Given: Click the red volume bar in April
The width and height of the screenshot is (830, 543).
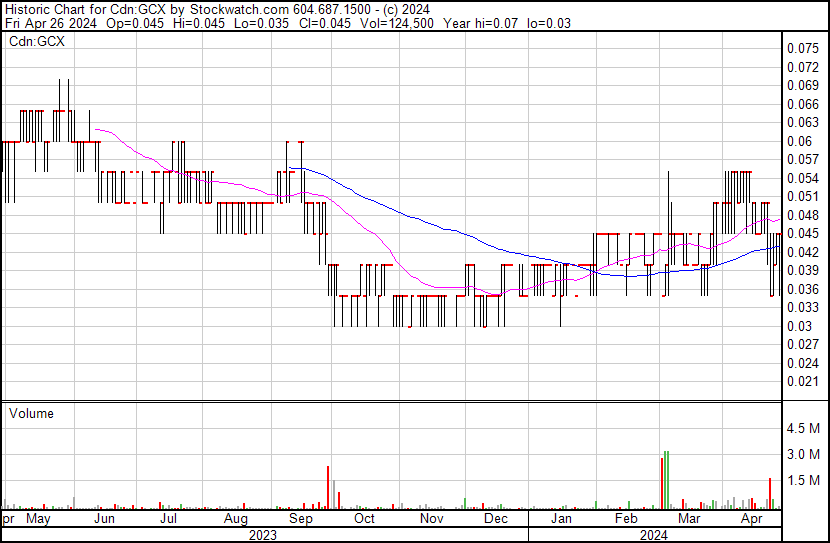Looking at the screenshot, I should [x=769, y=493].
